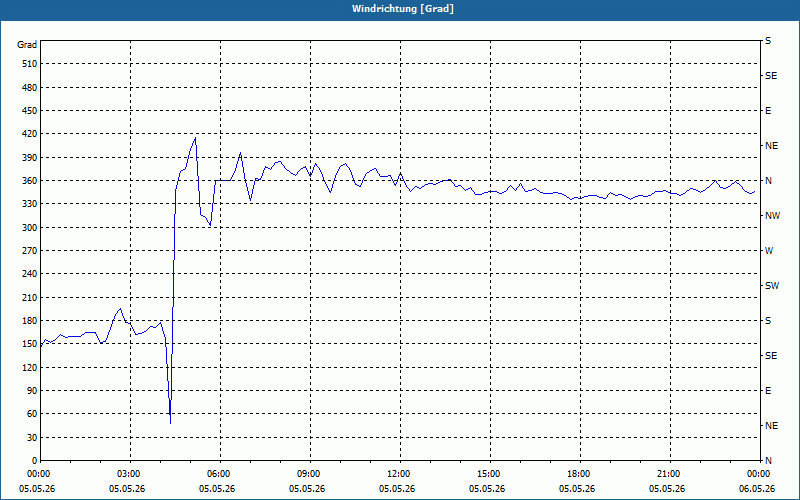Click the S compass label level with 180

(x=768, y=321)
